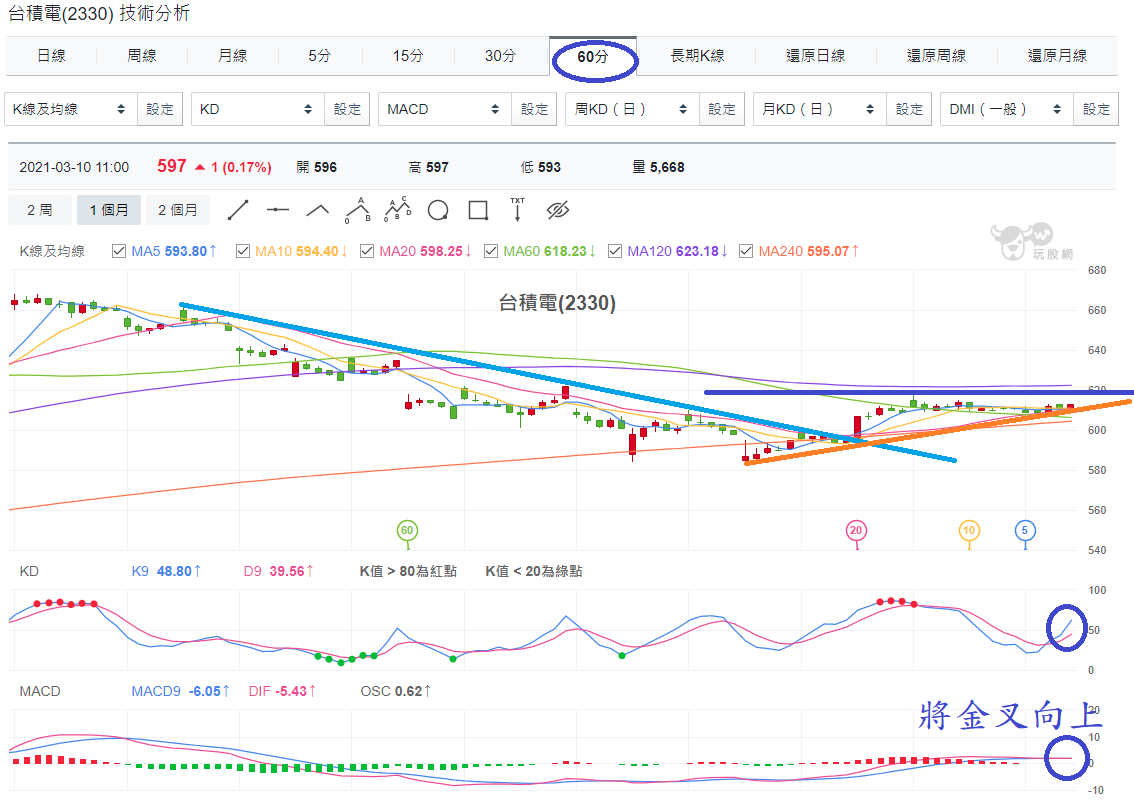This screenshot has height=801, width=1134.
Task: Toggle hide drawings eye icon
Action: (x=558, y=210)
